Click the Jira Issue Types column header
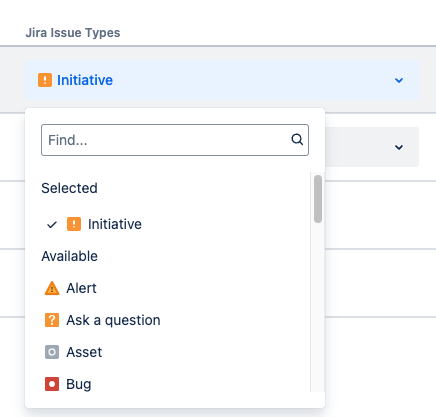 (73, 33)
